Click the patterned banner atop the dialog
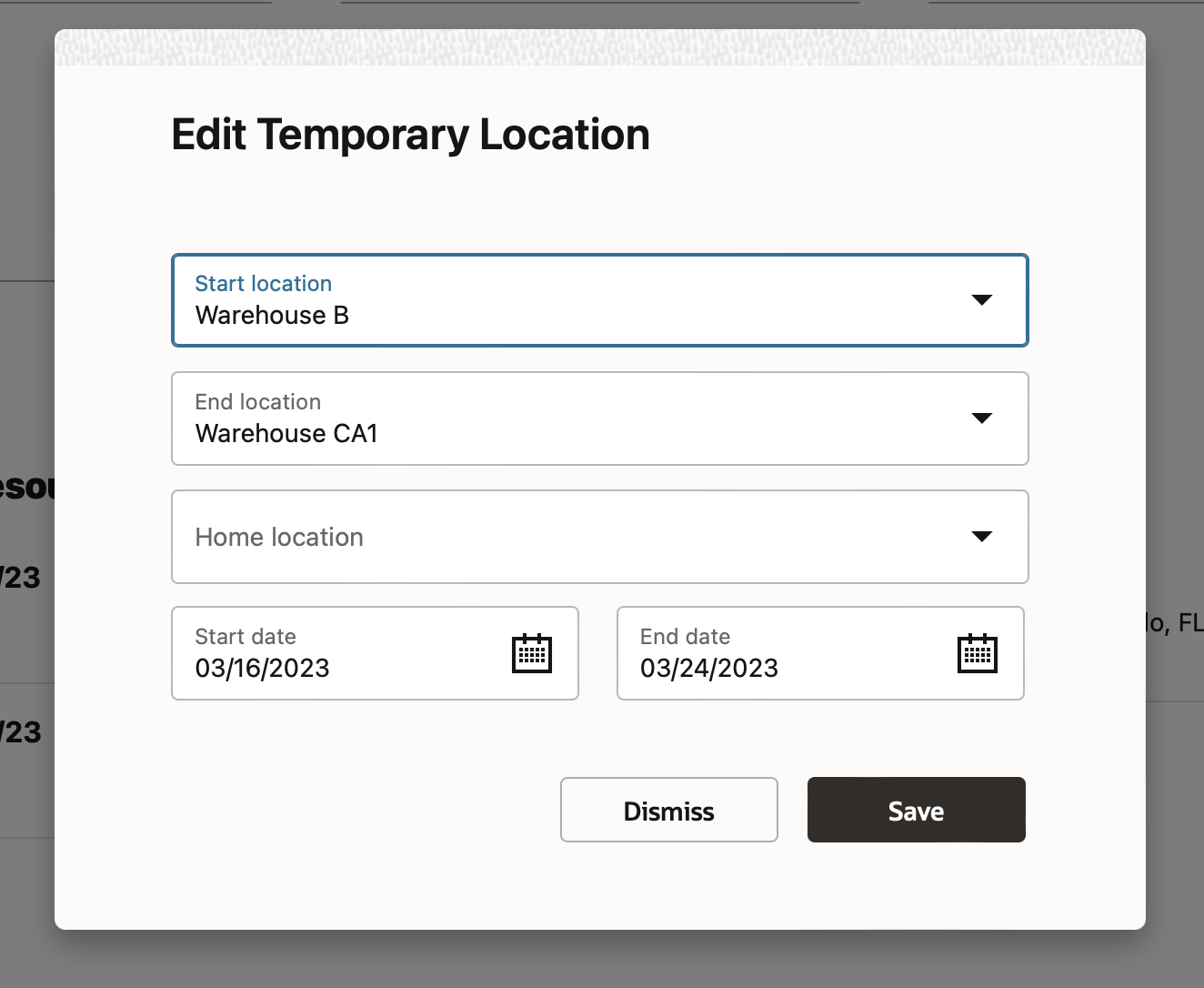This screenshot has width=1204, height=988. click(600, 47)
